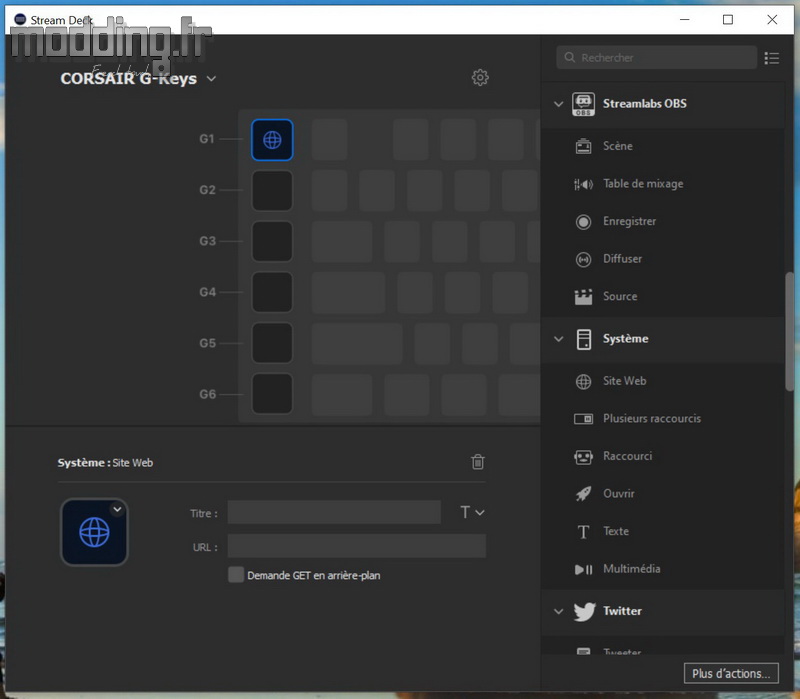Select the empty G6 key slot
This screenshot has width=800, height=699.
[272, 394]
